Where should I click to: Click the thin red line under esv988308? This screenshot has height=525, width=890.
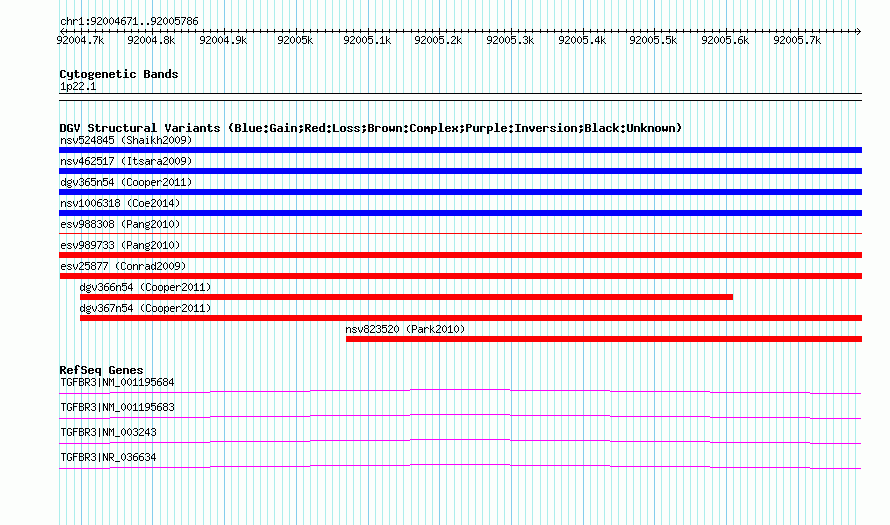tap(460, 233)
